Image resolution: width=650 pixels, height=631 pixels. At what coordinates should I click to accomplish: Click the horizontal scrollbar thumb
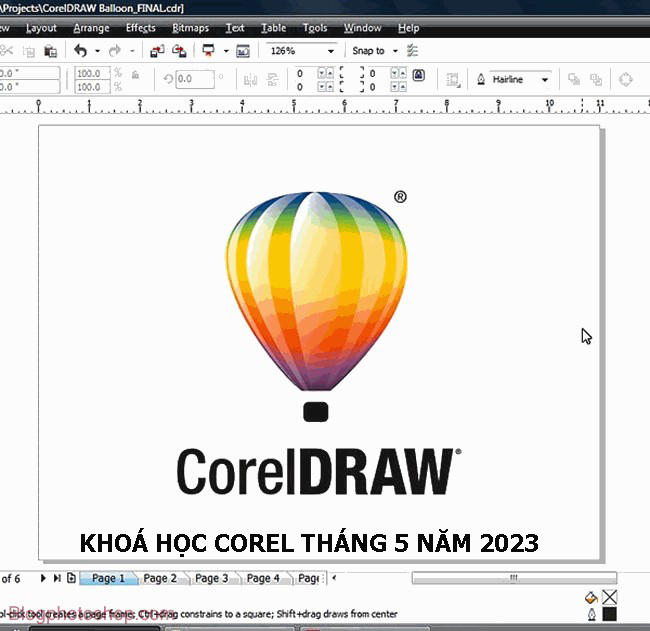pos(514,578)
